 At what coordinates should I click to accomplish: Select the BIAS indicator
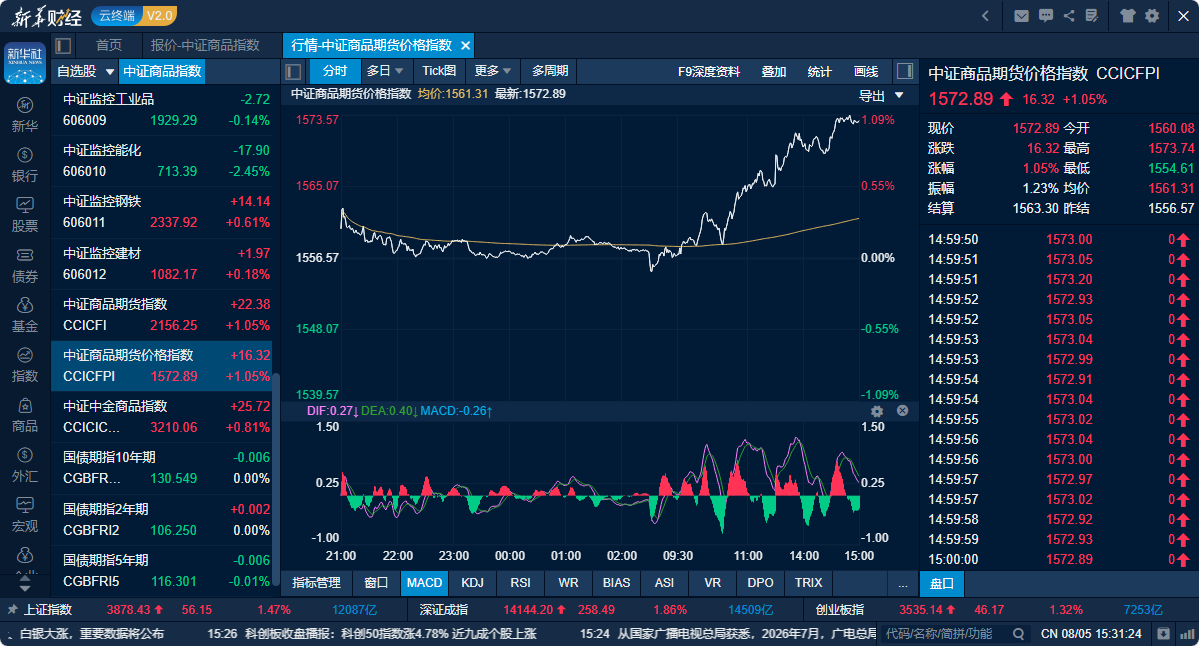[616, 583]
